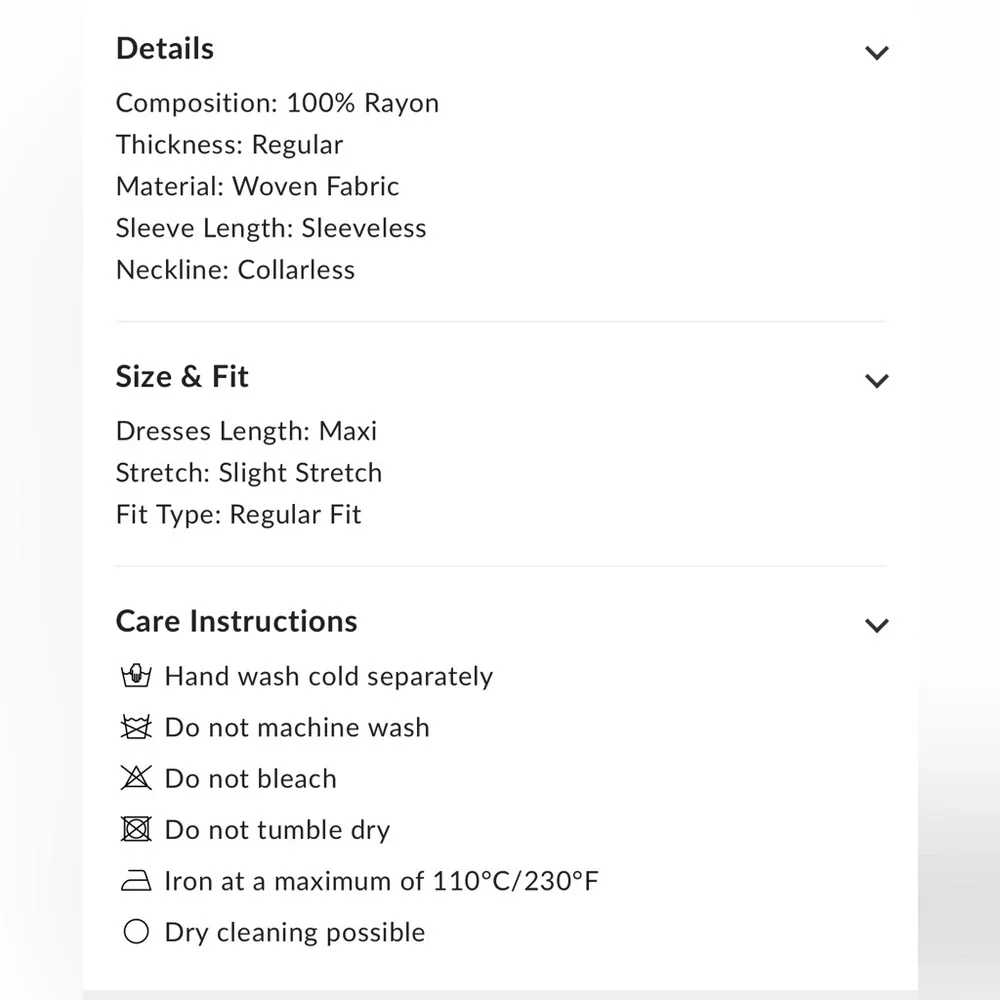Select the Composition: 100% Rayon text
1000x1000 pixels.
click(277, 103)
